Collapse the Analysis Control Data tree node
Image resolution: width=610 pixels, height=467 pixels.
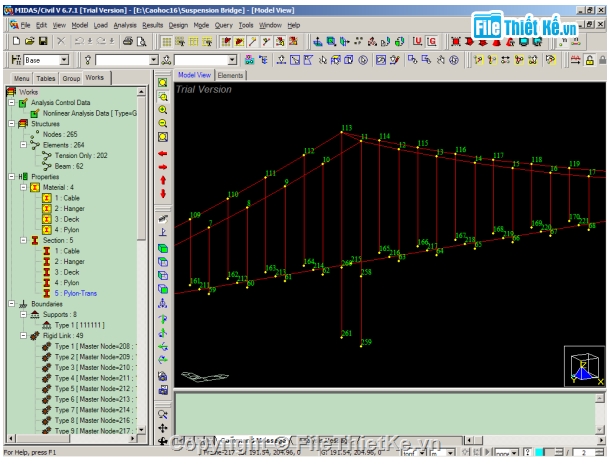[x=12, y=103]
